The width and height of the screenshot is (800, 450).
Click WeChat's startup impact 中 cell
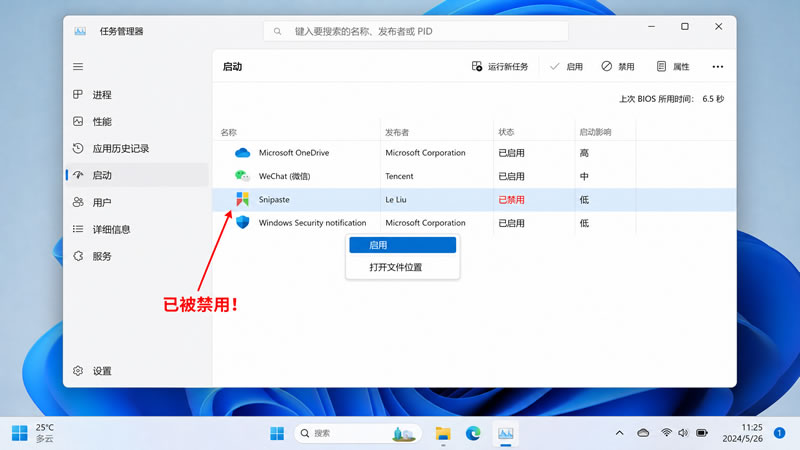pyautogui.click(x=584, y=176)
